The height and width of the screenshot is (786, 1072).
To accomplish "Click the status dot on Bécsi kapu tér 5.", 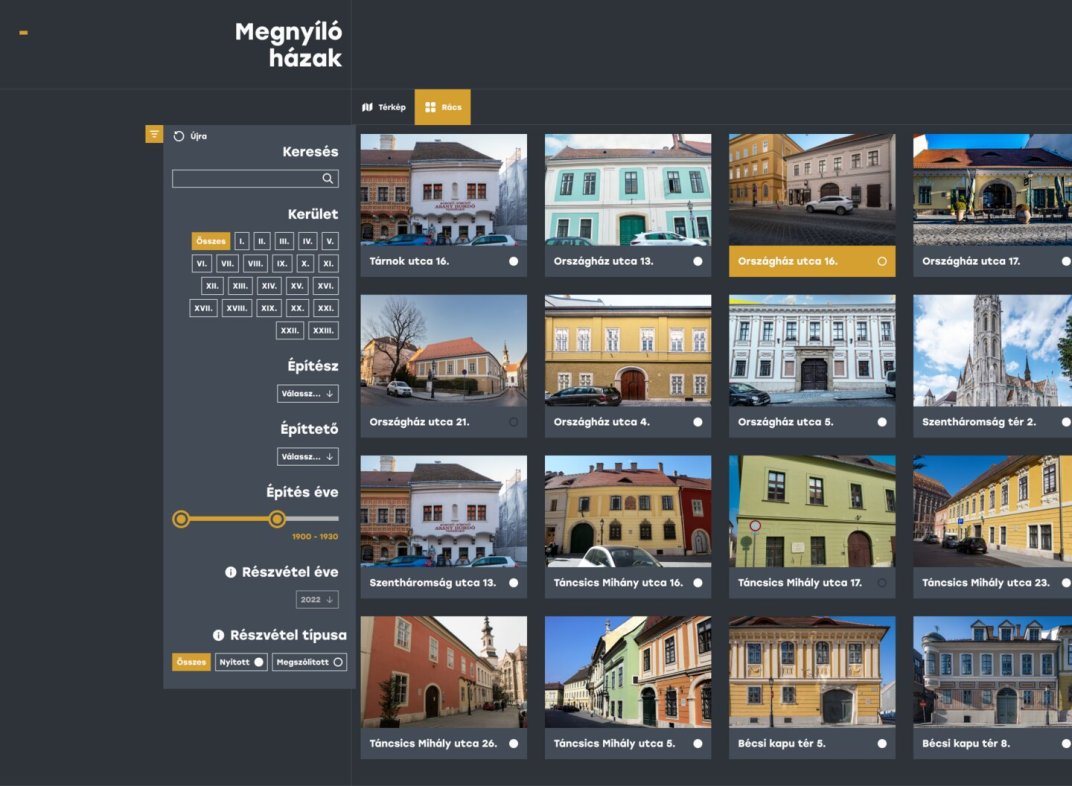I will click(882, 744).
